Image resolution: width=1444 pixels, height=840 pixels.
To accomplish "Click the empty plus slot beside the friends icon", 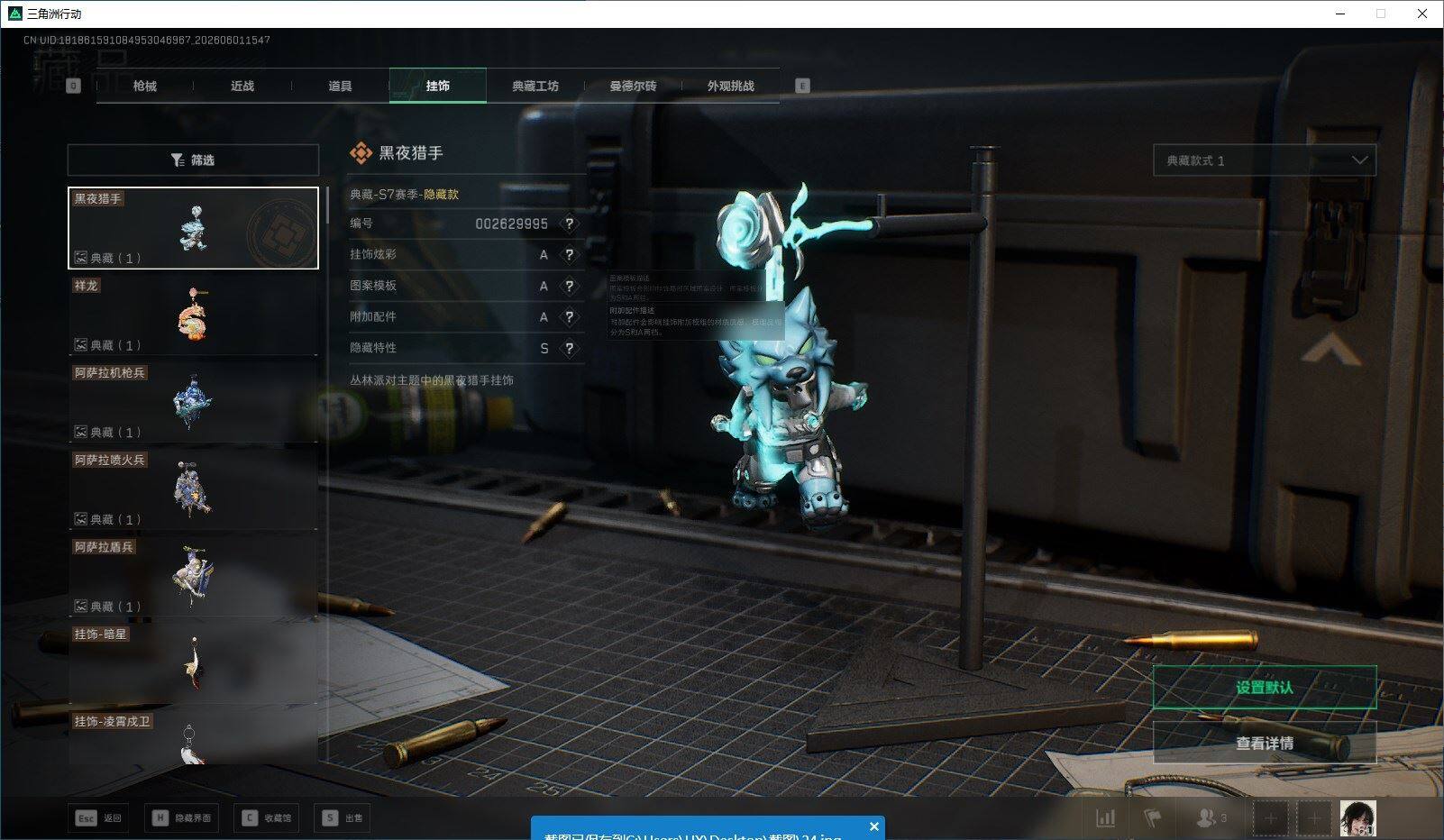I will click(1270, 818).
